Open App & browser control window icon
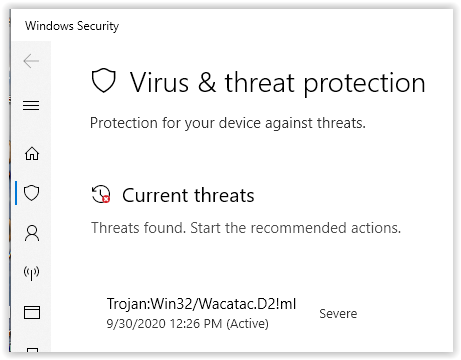The image size is (461, 360). tap(32, 313)
